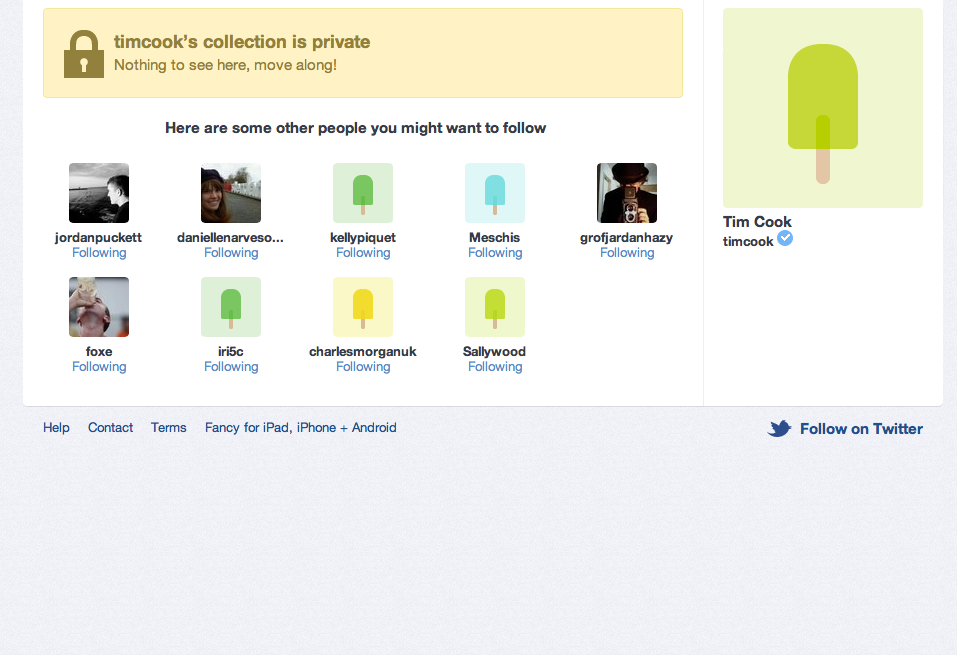
Task: Open the Terms footer link
Action: (168, 428)
